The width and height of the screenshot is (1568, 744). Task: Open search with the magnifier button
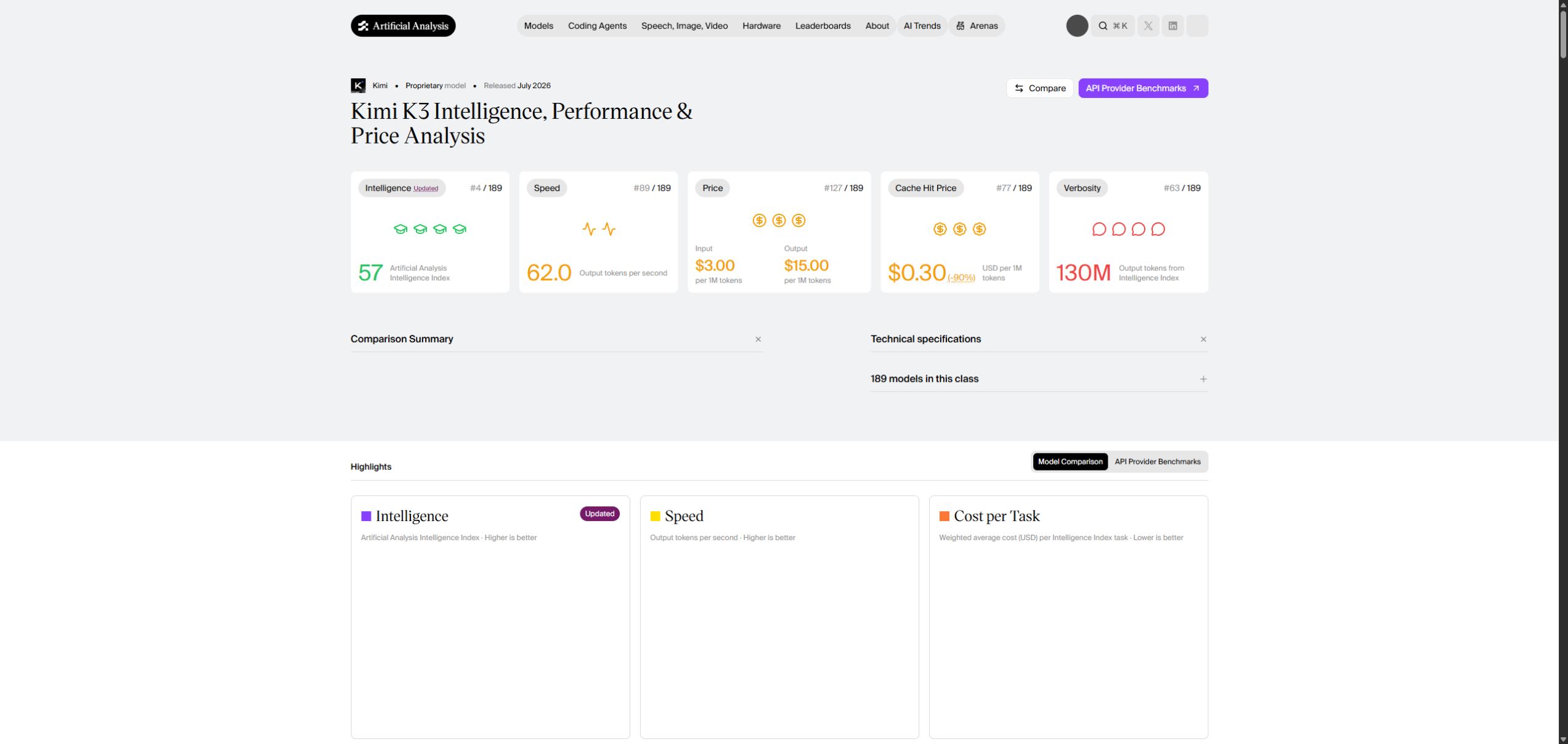click(1112, 26)
